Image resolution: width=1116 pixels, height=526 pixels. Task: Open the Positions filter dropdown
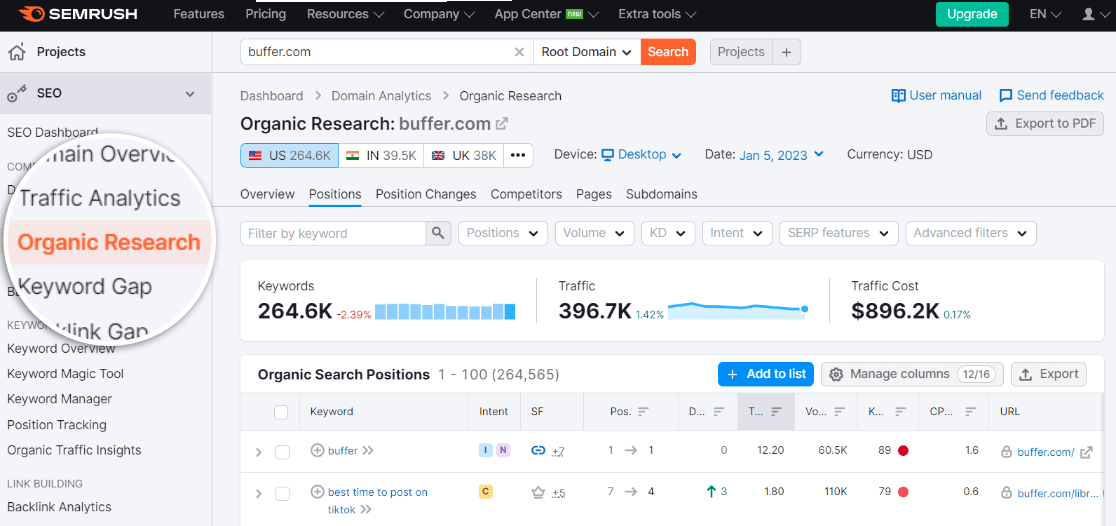coord(502,233)
